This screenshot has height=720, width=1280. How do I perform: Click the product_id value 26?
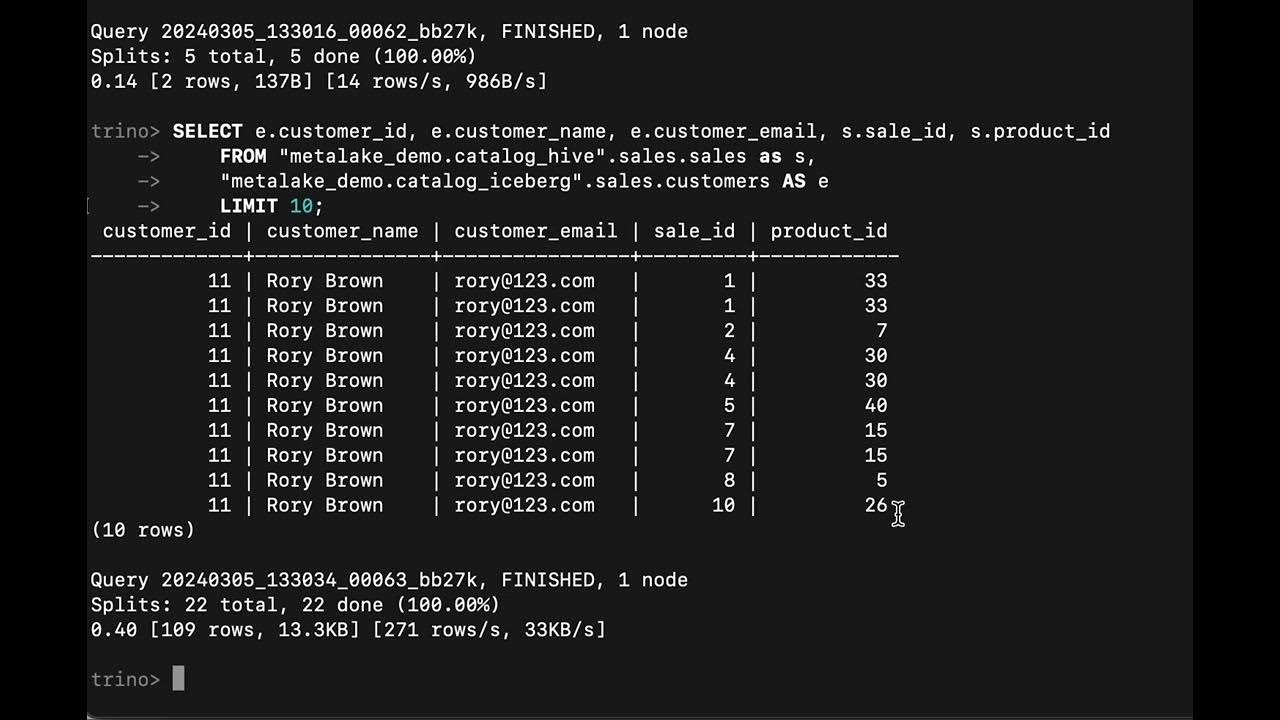[875, 505]
